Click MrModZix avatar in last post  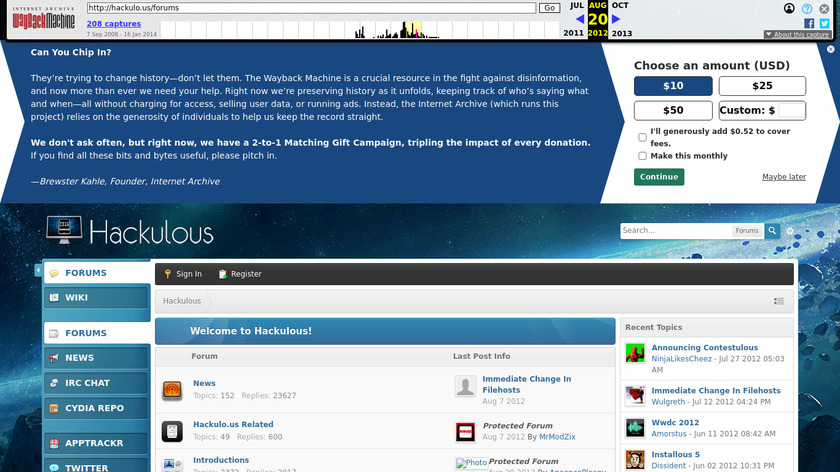pos(465,432)
